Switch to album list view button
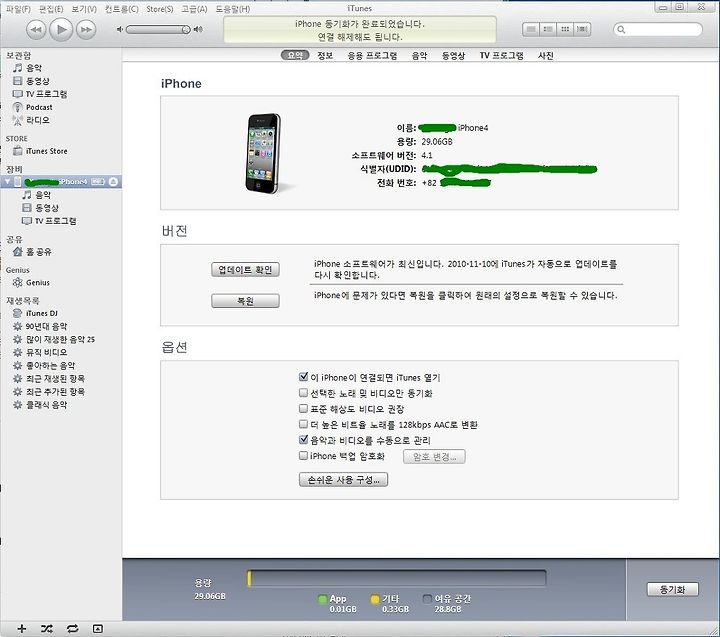720x637 pixels. click(548, 29)
